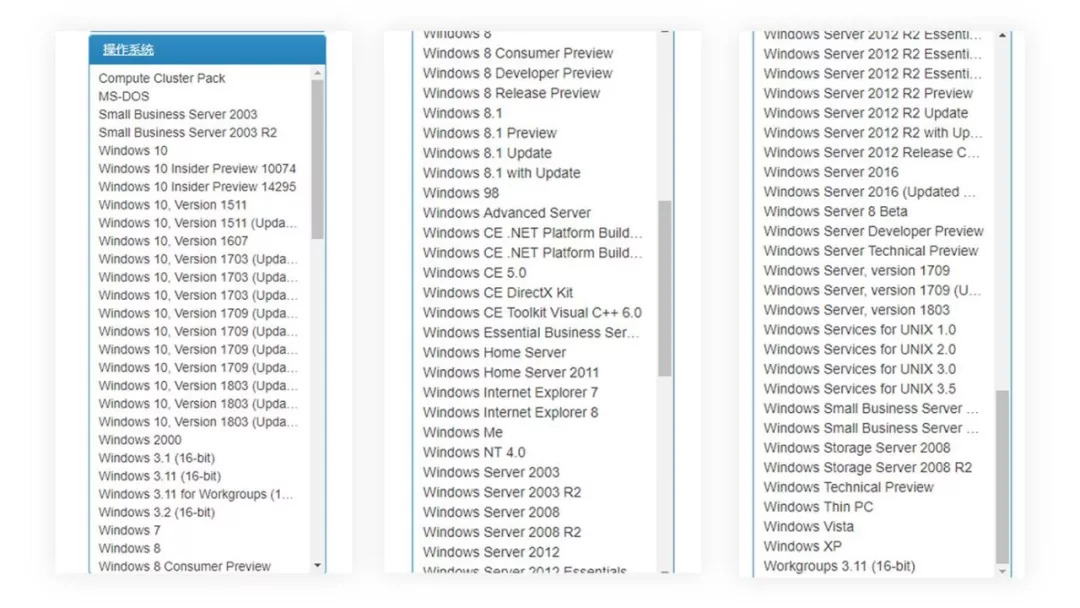The image size is (1080, 608).
Task: Pick "Windows 98"
Action: [461, 193]
